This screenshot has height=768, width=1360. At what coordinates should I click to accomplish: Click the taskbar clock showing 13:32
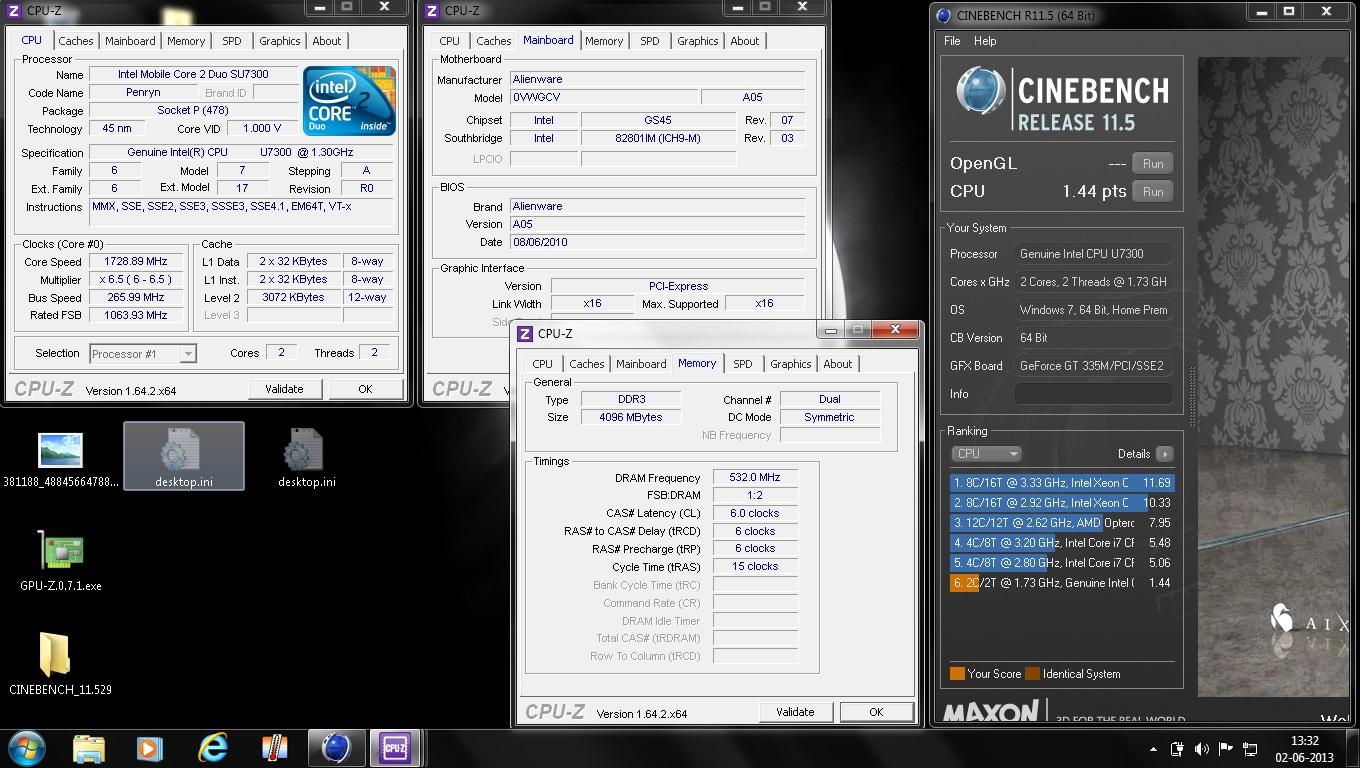tap(1304, 748)
